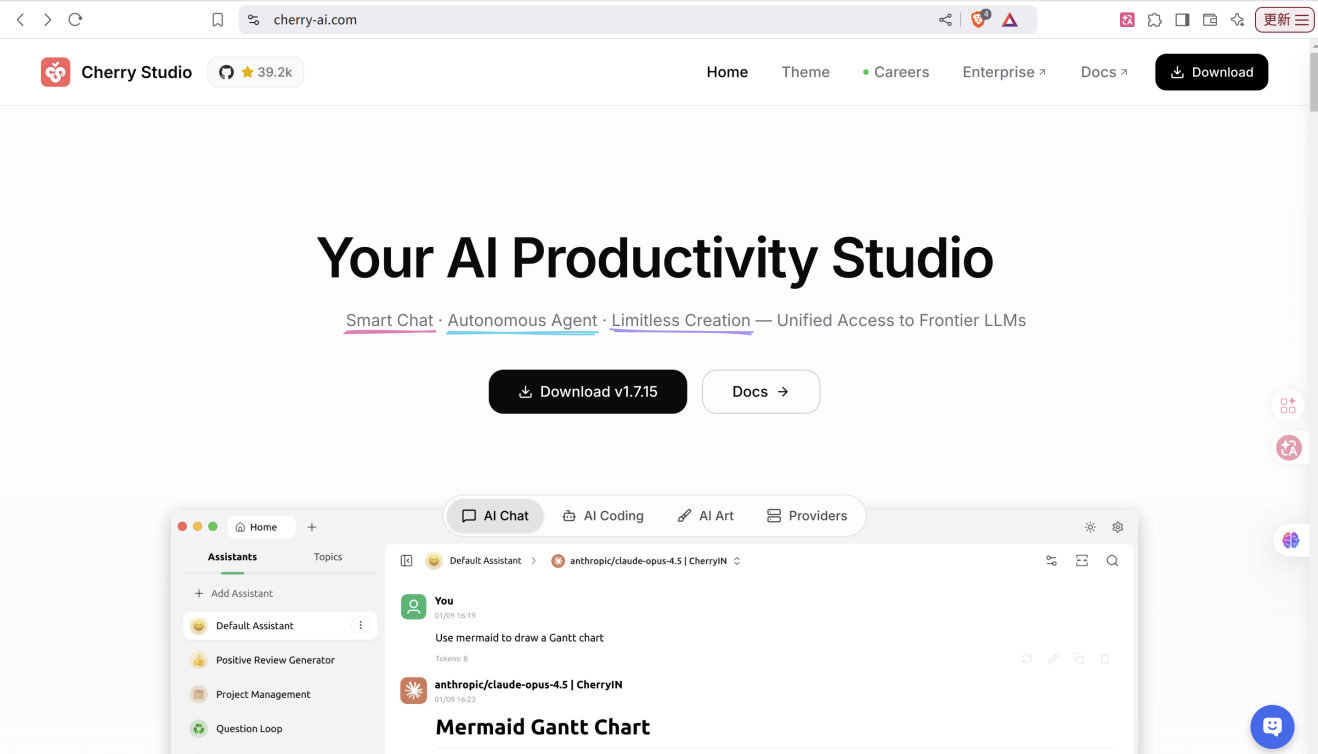Click the floating grid-sparkle widget icon
Viewport: 1318px width, 754px height.
[x=1288, y=405]
